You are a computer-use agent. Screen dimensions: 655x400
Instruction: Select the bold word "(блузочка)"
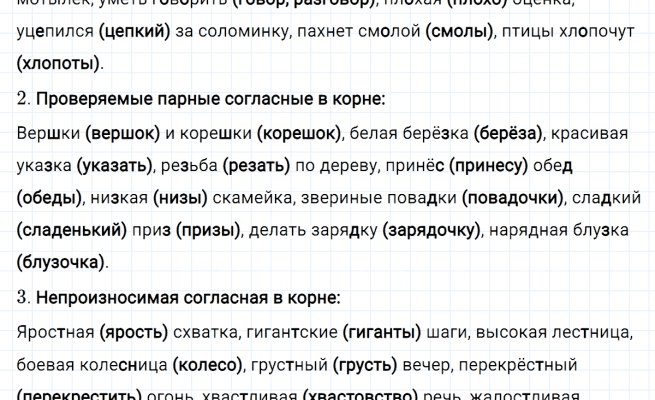[x=61, y=263]
